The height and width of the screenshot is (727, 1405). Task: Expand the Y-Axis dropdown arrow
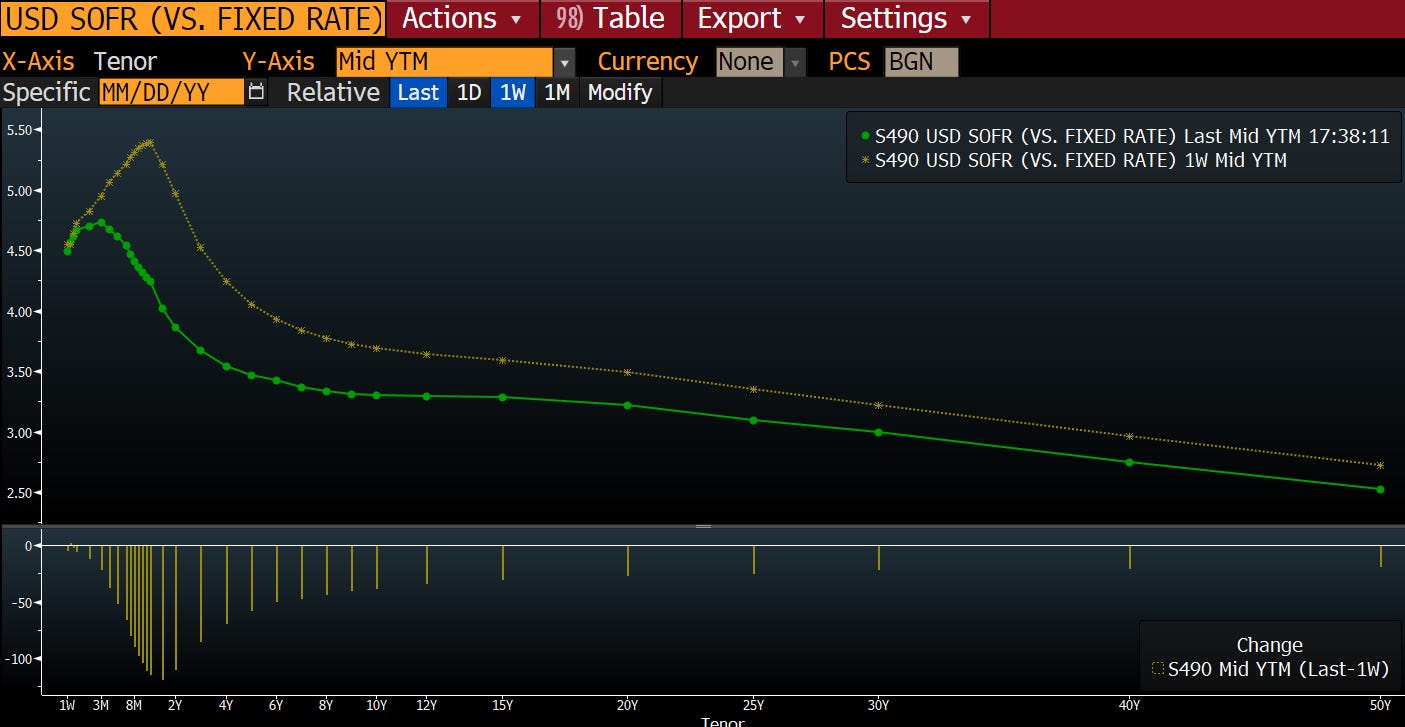coord(565,62)
